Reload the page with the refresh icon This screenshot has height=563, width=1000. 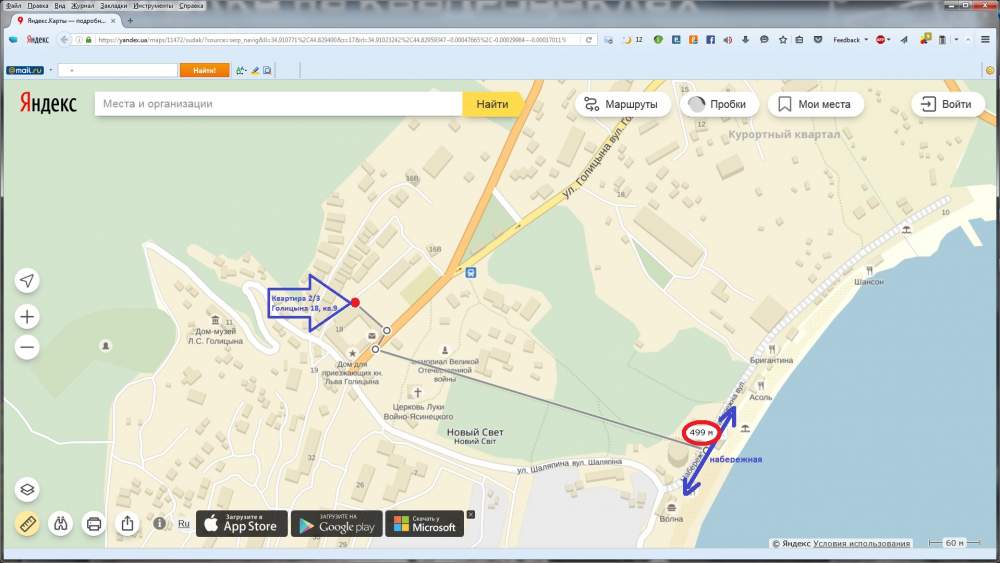point(589,40)
